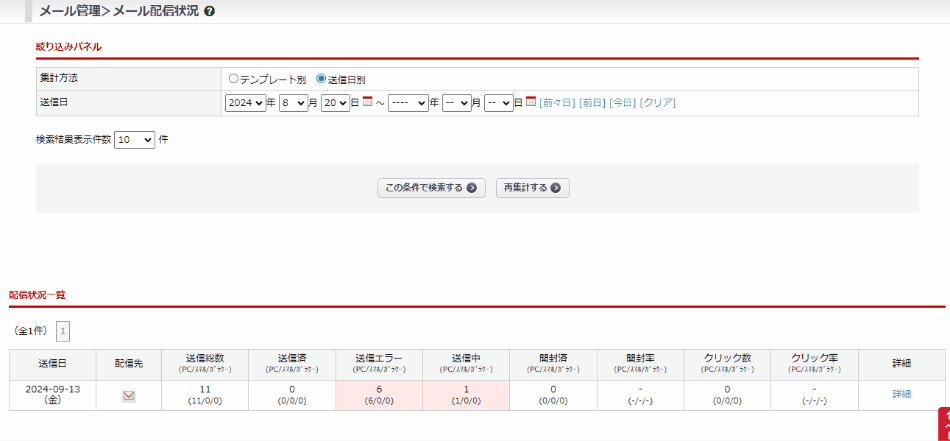This screenshot has width=950, height=441.
Task: Open calendar picker for end date
Action: 531,102
